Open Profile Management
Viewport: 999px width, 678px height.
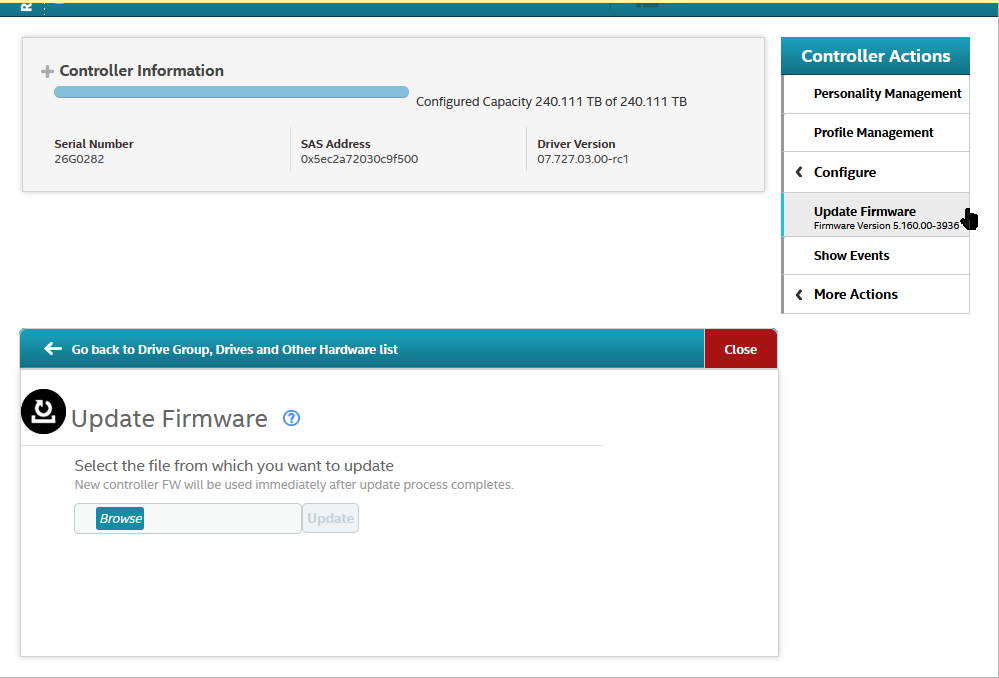point(873,133)
